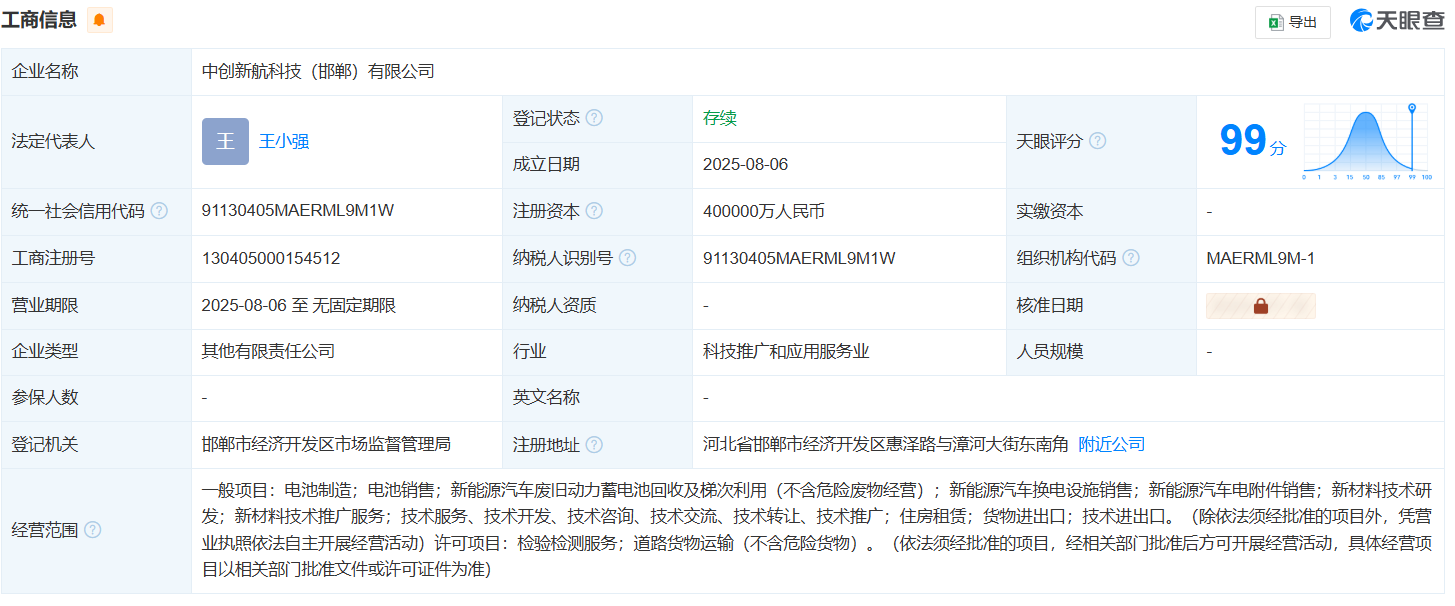
Task: Click the credit code 91130405MAERML9M1W
Action: click(298, 211)
